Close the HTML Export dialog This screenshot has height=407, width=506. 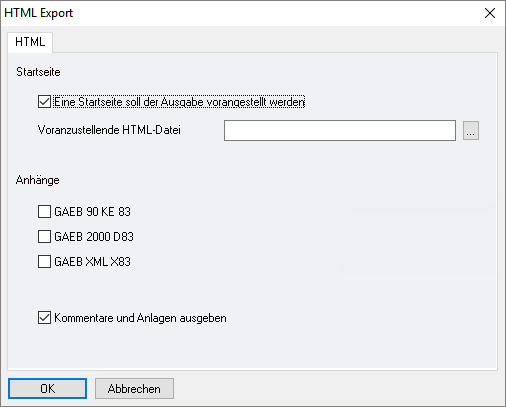click(x=490, y=13)
